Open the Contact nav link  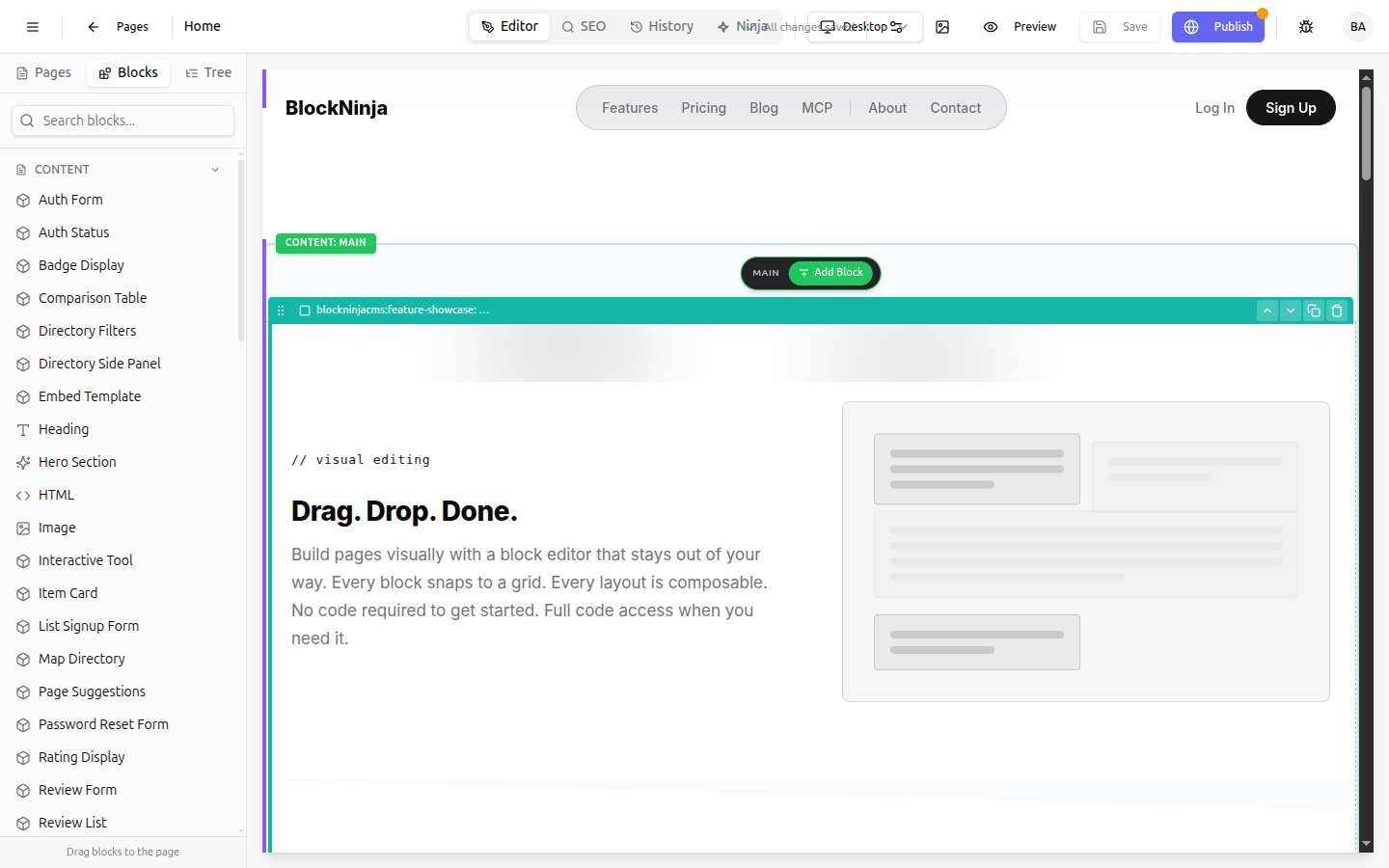point(956,108)
